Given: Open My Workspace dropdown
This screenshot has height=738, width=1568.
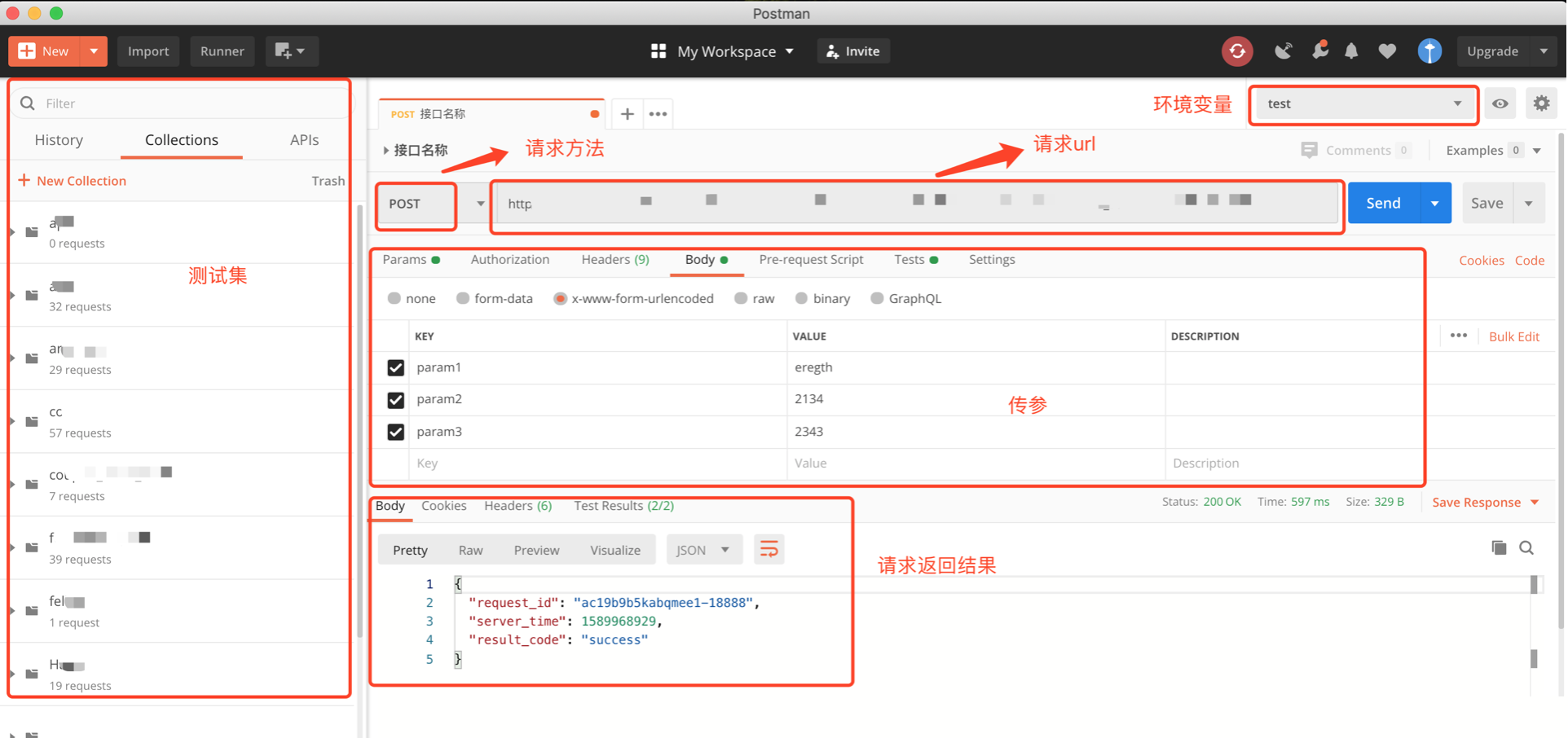Looking at the screenshot, I should [x=734, y=51].
